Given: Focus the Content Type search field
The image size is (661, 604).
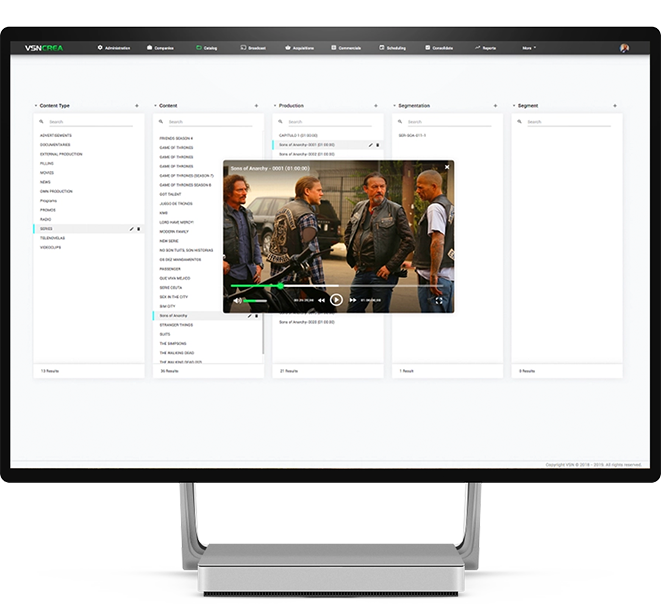Looking at the screenshot, I should 90,122.
